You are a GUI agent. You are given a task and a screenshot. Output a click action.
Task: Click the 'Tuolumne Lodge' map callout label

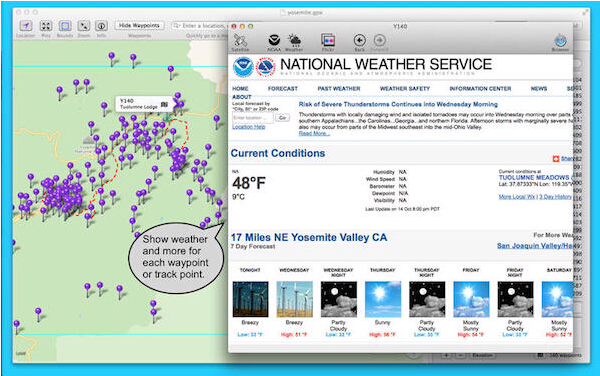[139, 107]
